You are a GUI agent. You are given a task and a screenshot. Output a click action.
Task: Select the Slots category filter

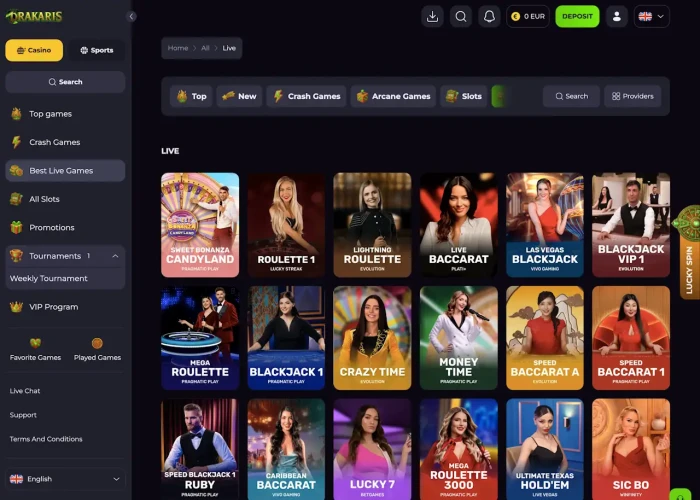click(x=463, y=96)
